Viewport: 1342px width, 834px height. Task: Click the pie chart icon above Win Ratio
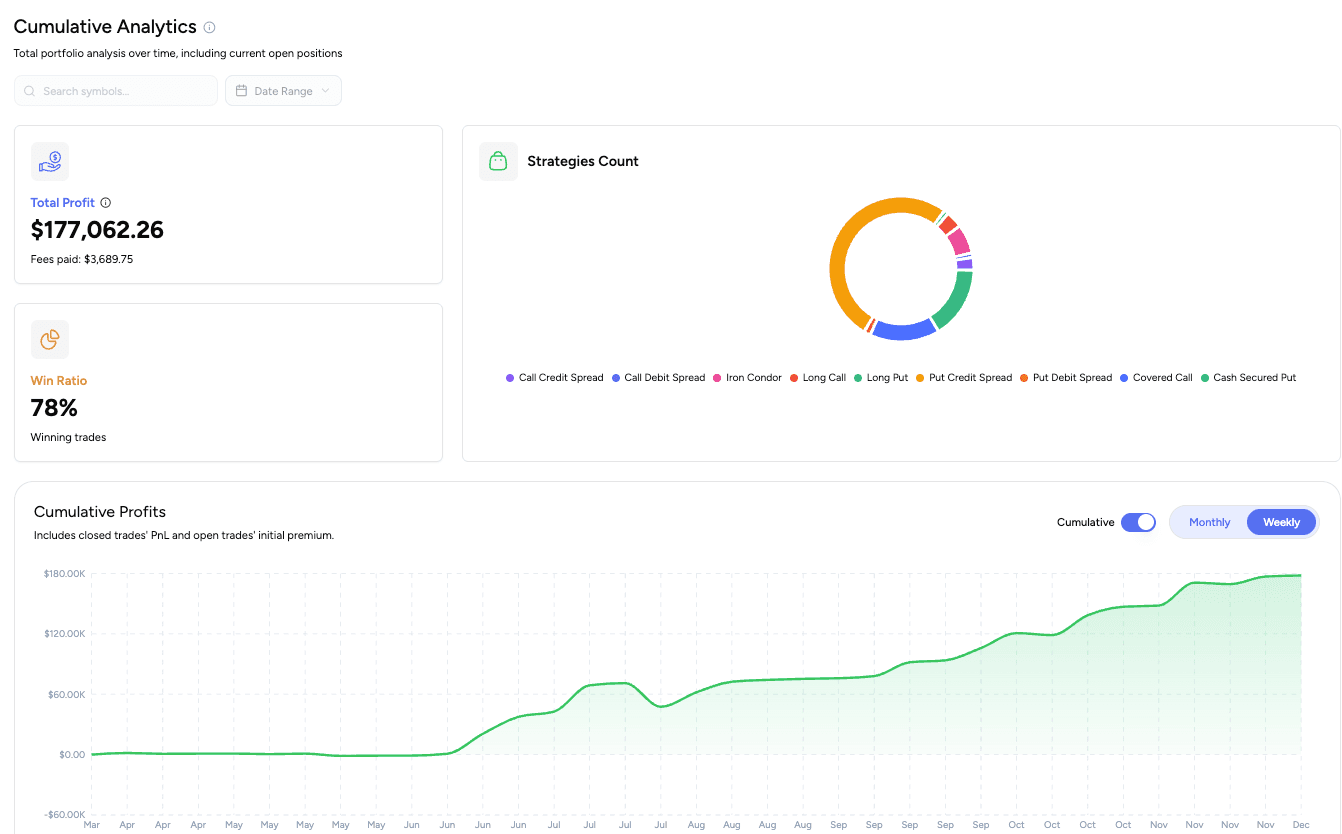click(x=49, y=339)
